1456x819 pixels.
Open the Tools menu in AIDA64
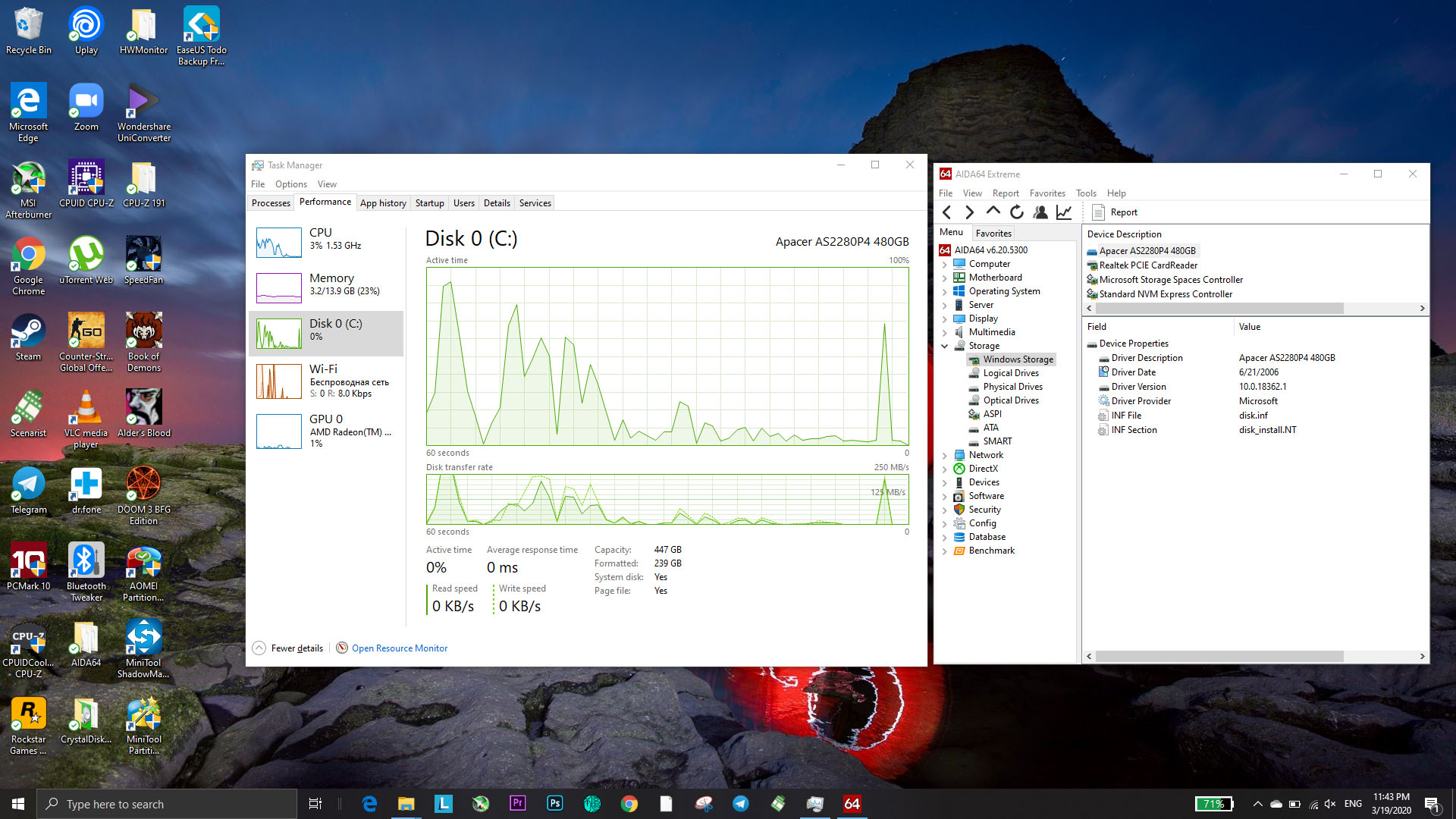(1086, 193)
